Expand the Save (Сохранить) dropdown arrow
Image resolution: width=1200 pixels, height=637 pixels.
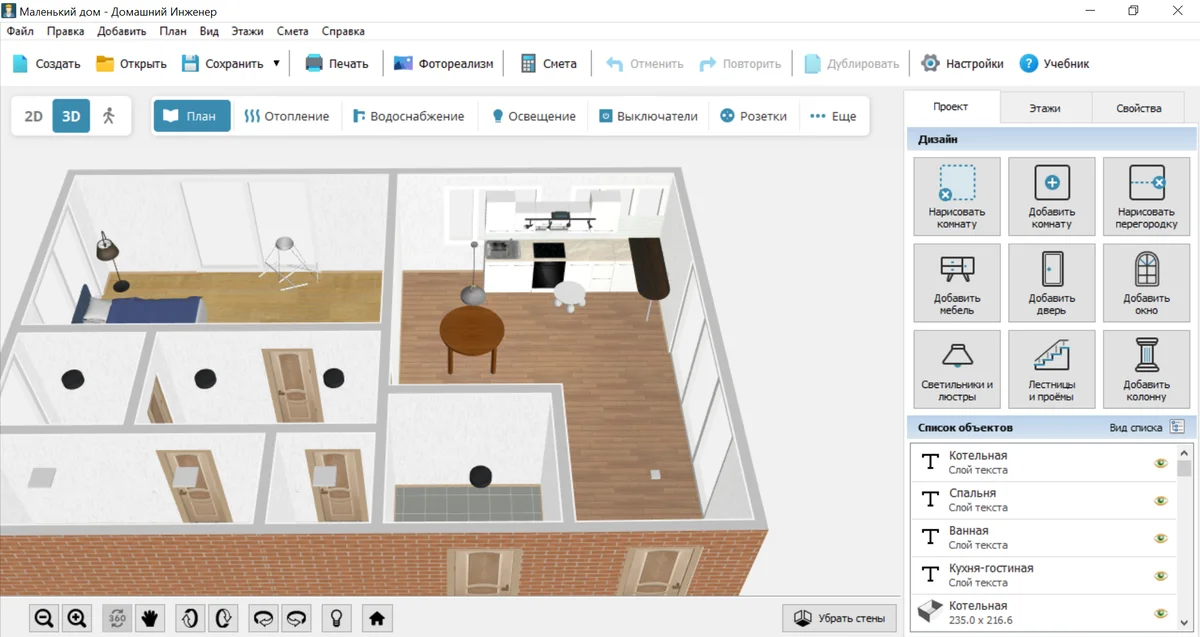point(276,63)
